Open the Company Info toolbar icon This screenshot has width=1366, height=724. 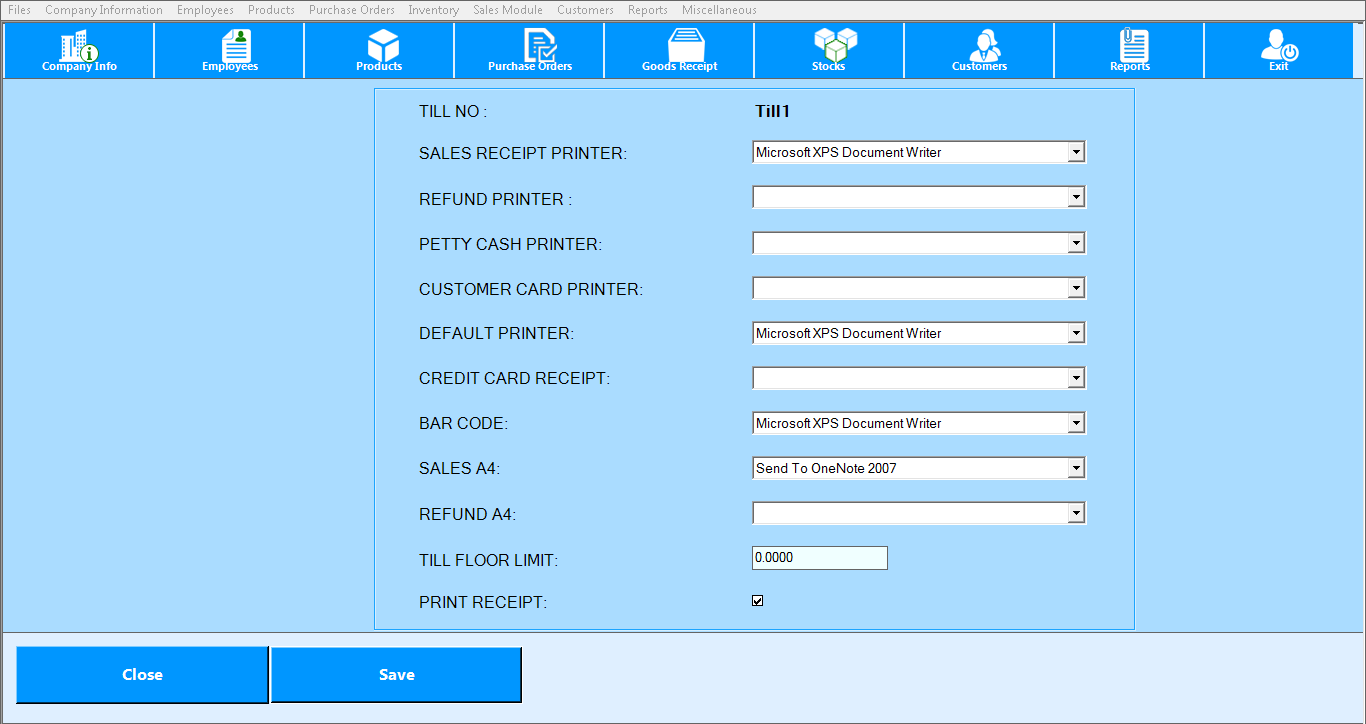tap(79, 50)
